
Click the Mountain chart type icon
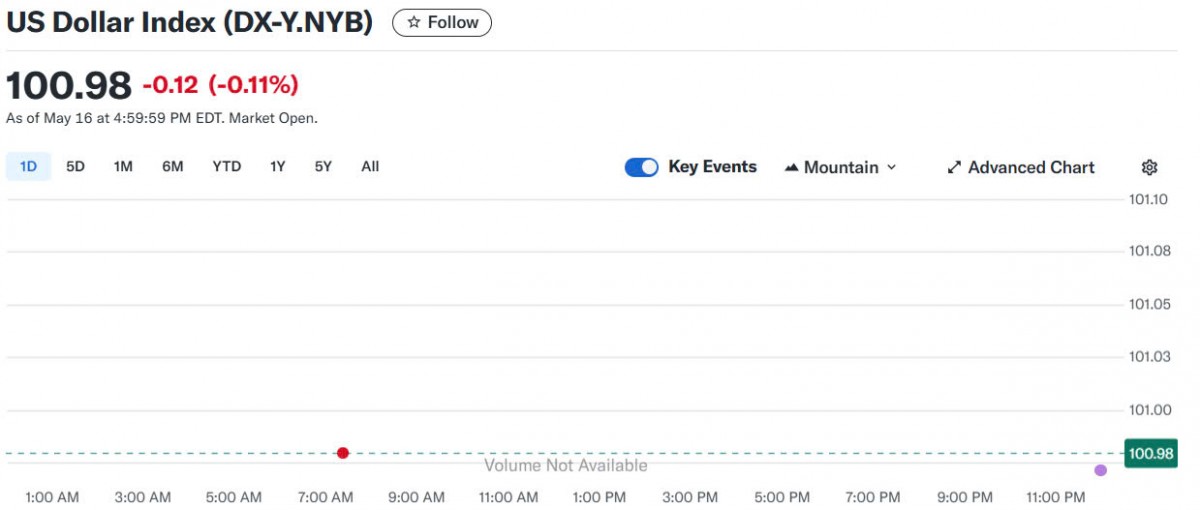click(x=792, y=167)
